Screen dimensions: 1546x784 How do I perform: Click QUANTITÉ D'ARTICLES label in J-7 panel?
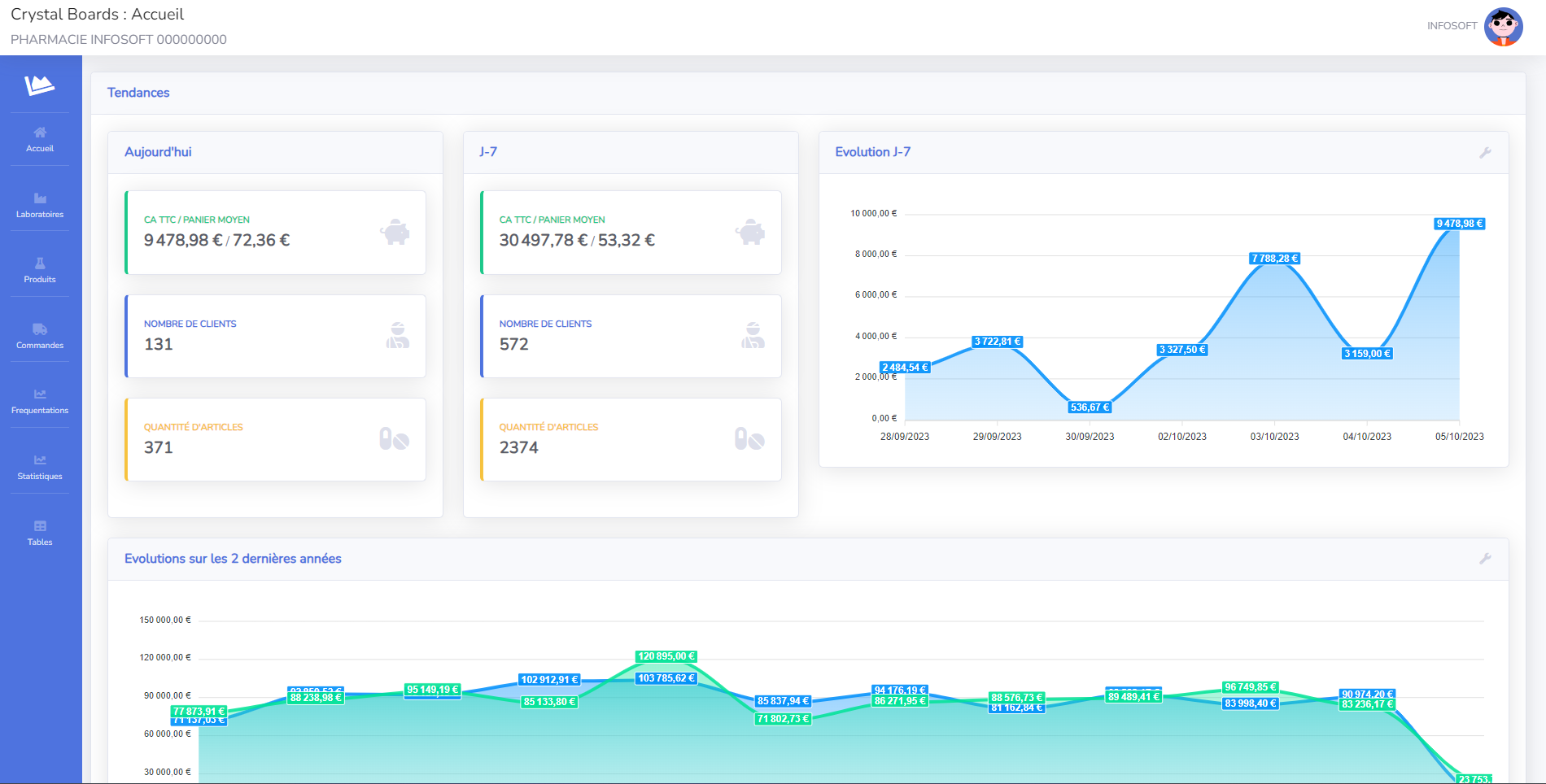point(548,427)
